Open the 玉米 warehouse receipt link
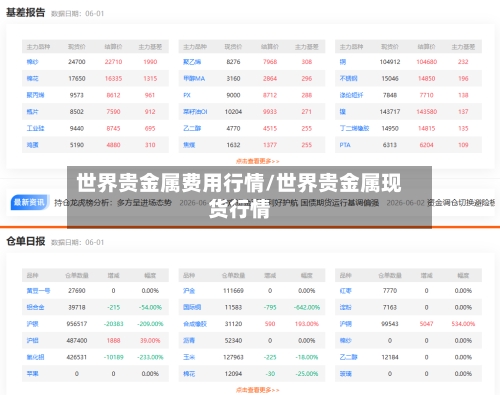The width and height of the screenshot is (500, 395). pos(189,357)
